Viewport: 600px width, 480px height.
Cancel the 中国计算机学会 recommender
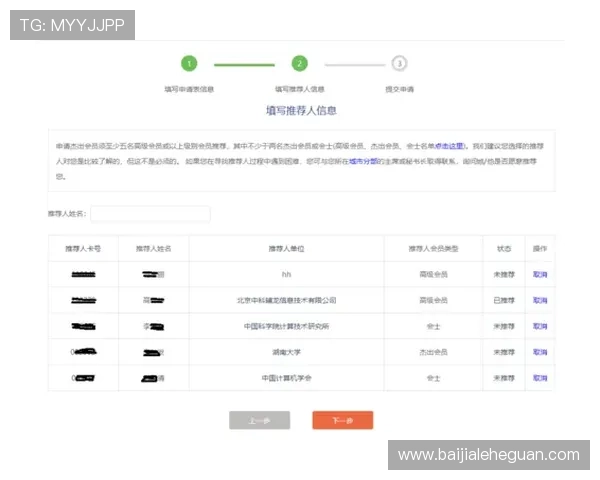(540, 378)
